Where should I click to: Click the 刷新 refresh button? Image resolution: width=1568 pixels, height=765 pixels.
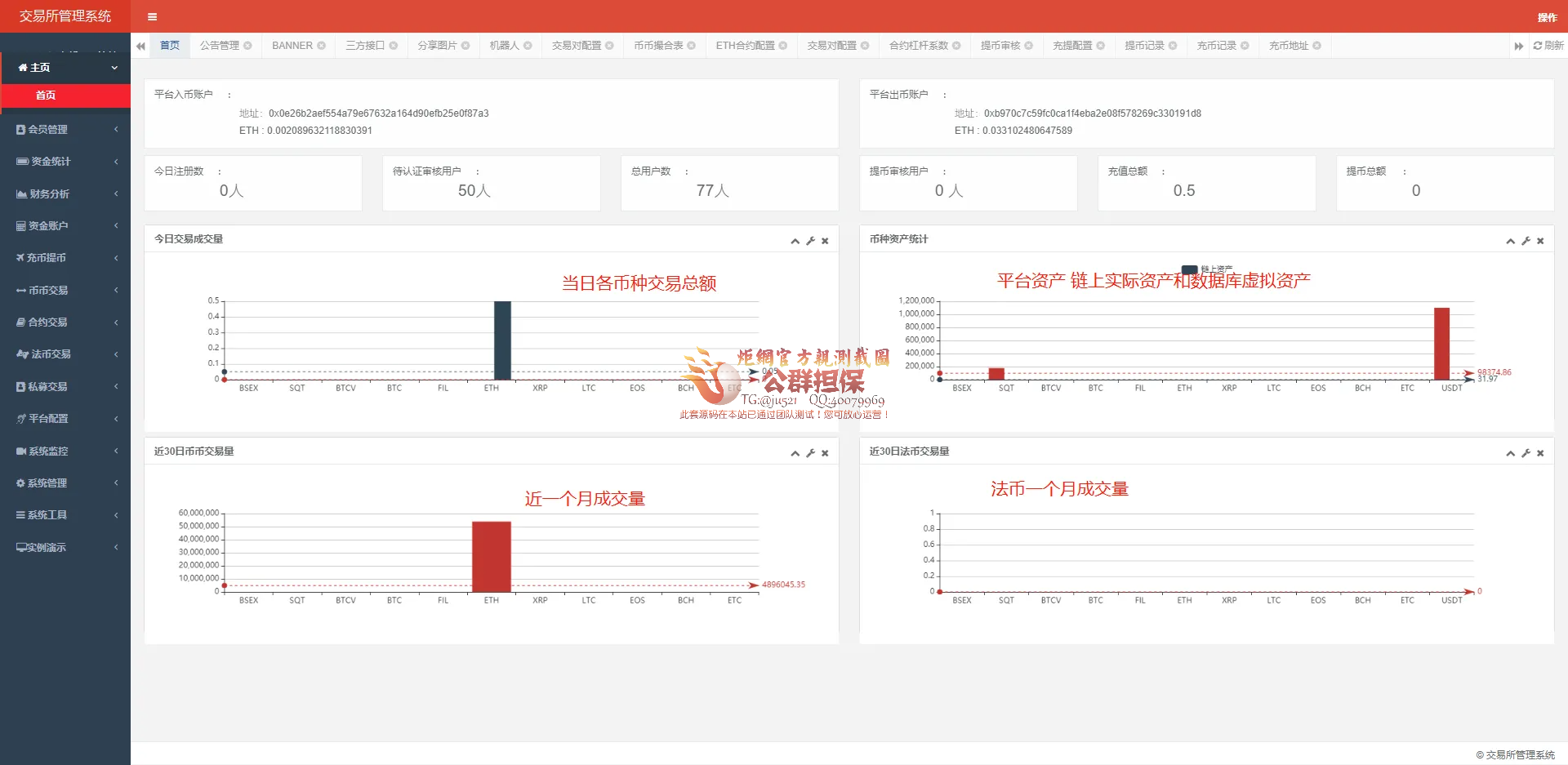click(1548, 46)
